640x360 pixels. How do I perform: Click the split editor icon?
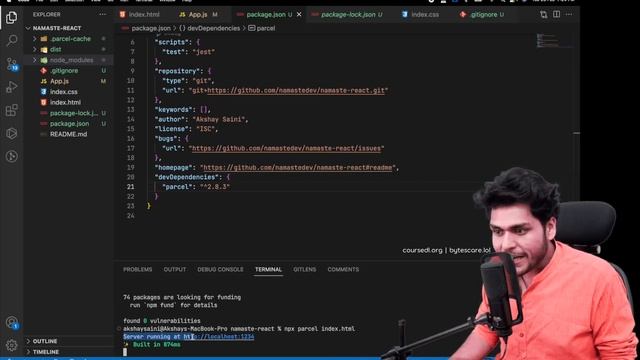[556, 14]
